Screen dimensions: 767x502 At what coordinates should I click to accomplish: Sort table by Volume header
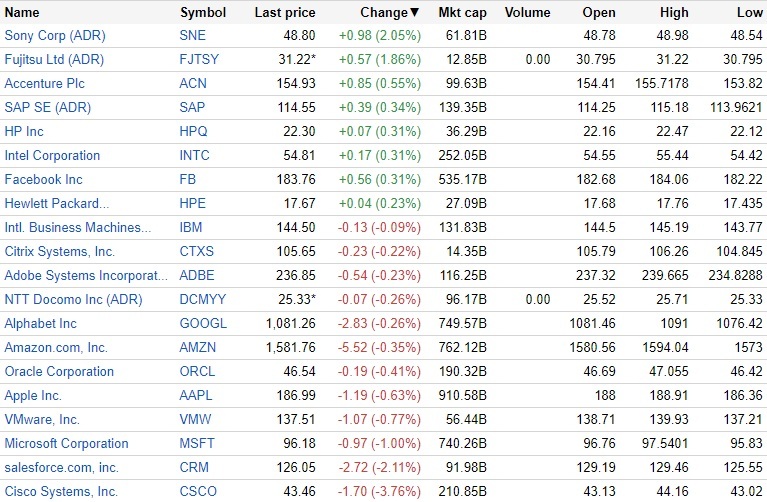(527, 13)
